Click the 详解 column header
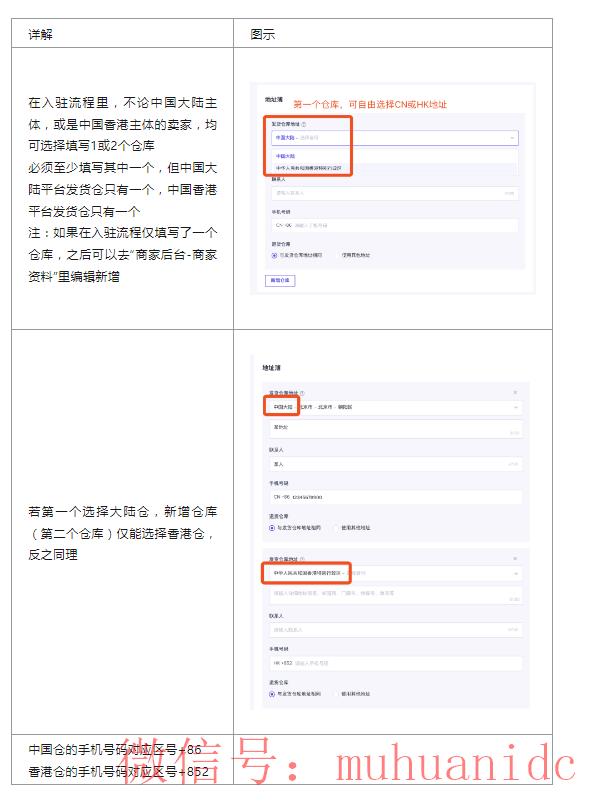The width and height of the screenshot is (591, 801). [40, 34]
